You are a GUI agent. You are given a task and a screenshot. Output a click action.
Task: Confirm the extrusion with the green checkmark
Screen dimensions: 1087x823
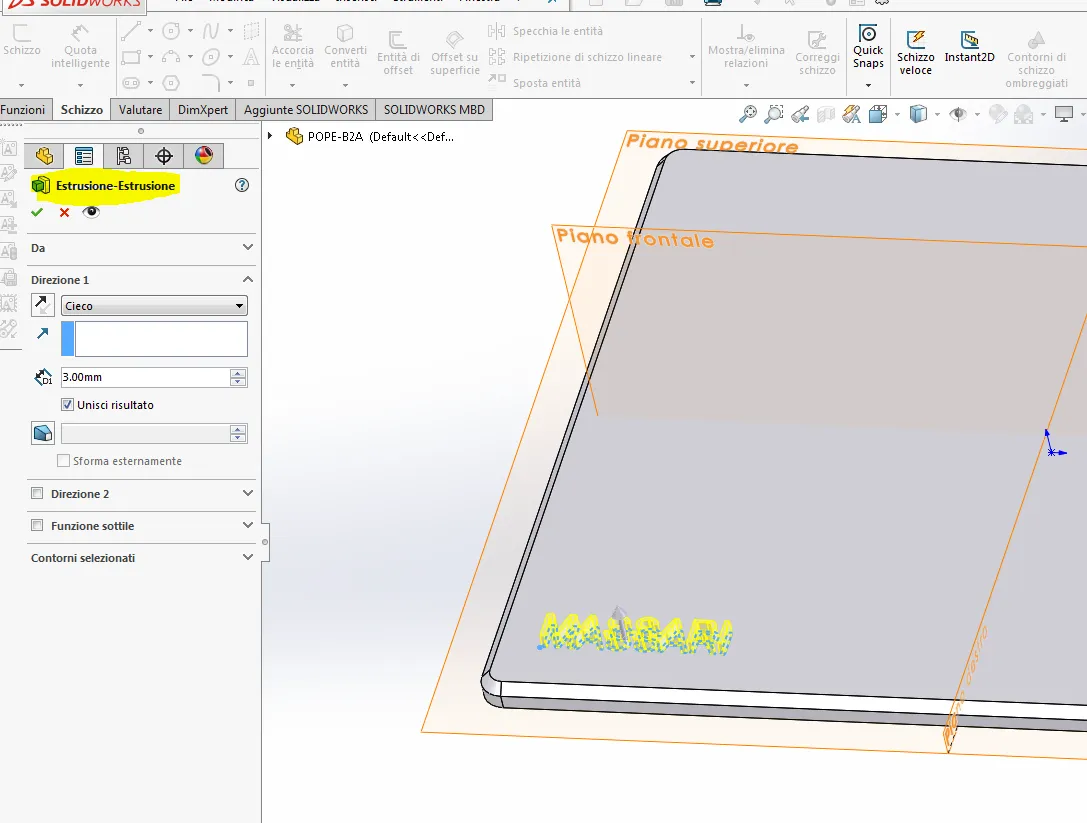click(37, 212)
